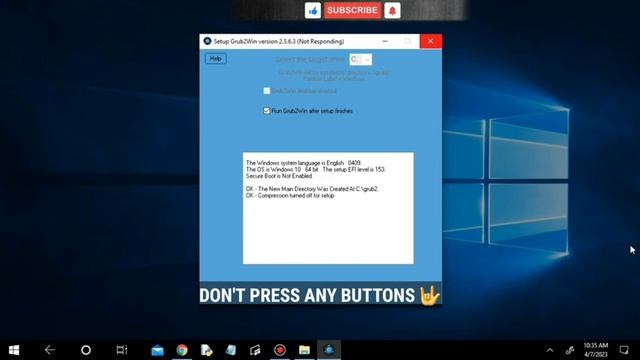
Task: Open File Explorer from the taskbar
Action: (304, 350)
